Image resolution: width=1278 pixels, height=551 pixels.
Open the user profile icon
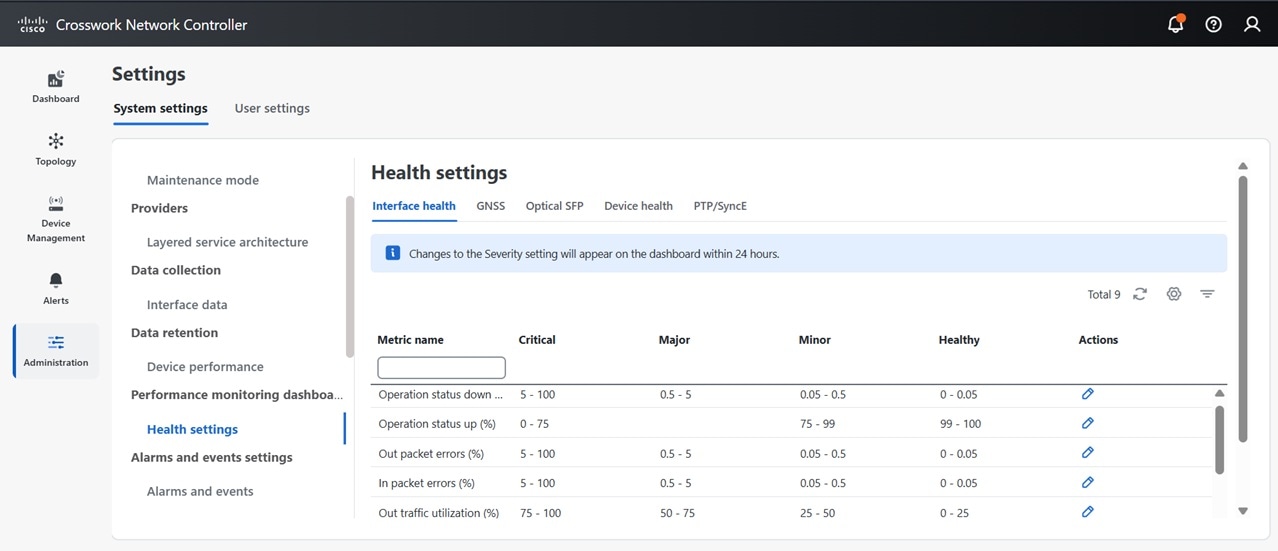[1251, 24]
